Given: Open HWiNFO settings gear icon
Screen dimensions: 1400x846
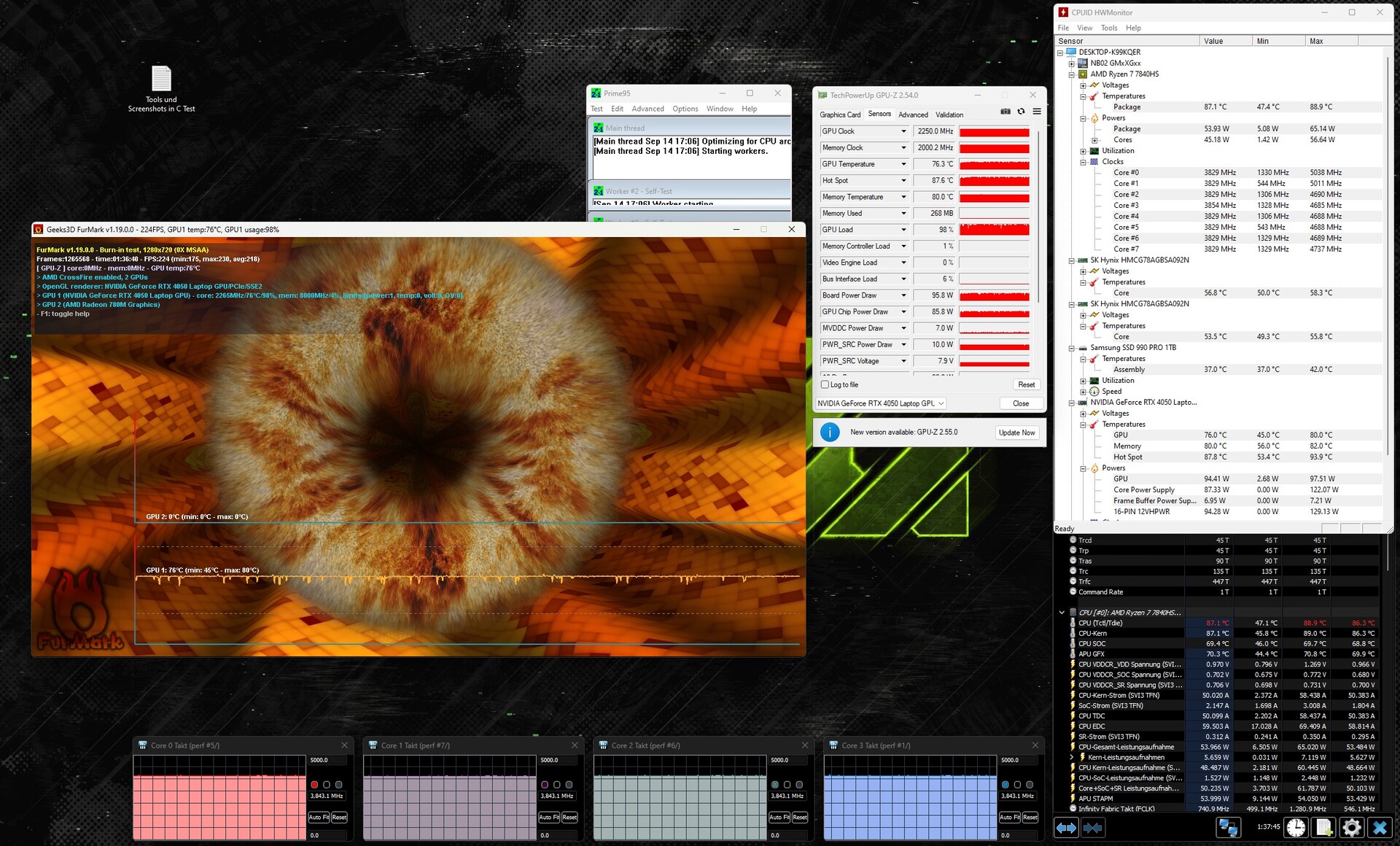Looking at the screenshot, I should click(1351, 827).
